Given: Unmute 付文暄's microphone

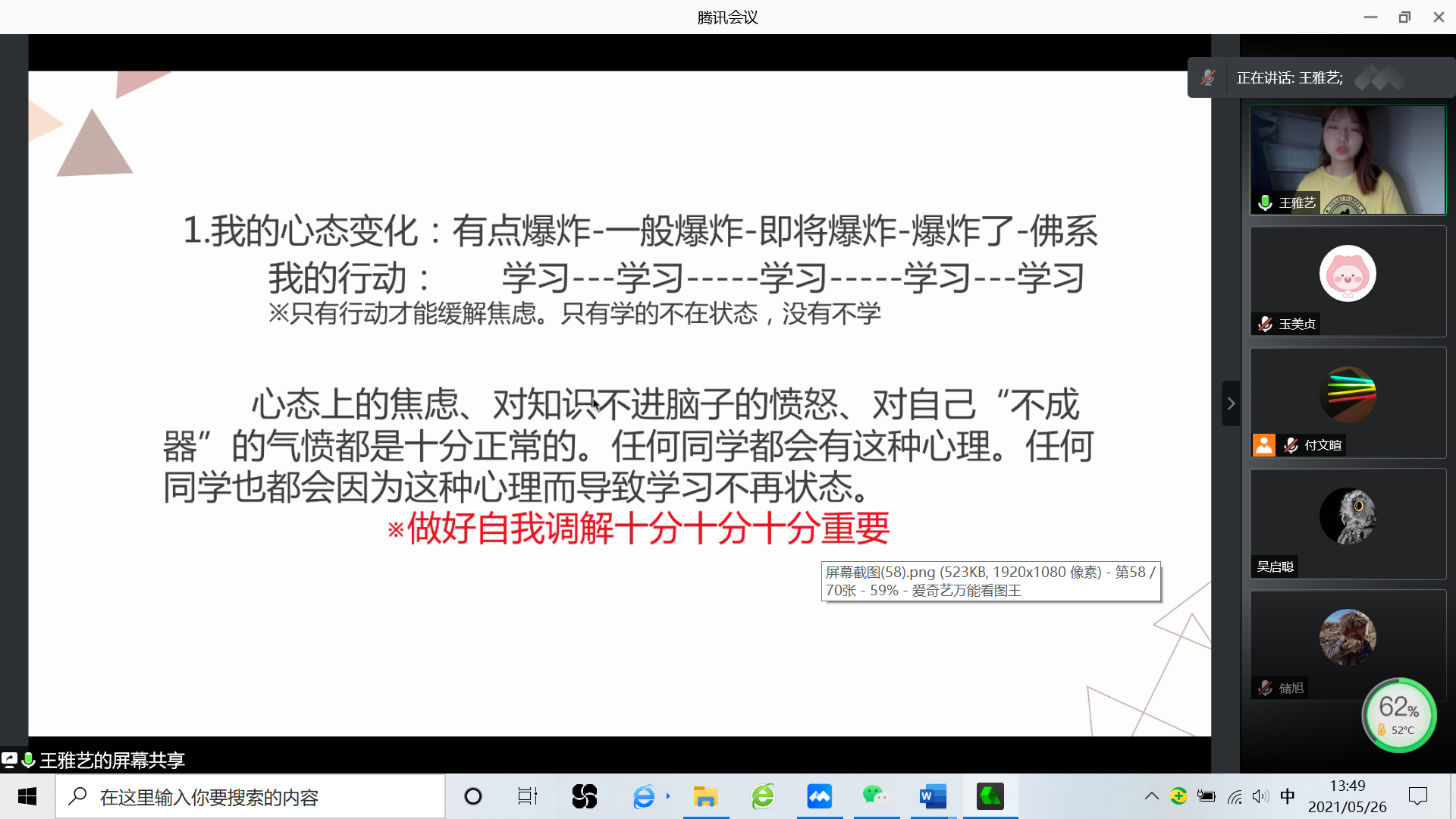Looking at the screenshot, I should (1290, 445).
